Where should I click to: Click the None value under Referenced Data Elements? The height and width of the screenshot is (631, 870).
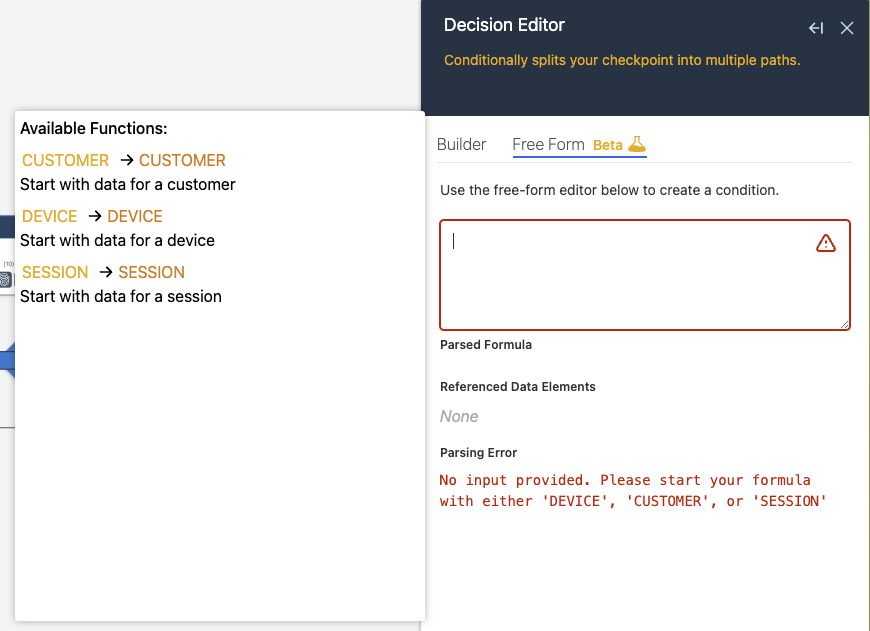click(x=459, y=416)
